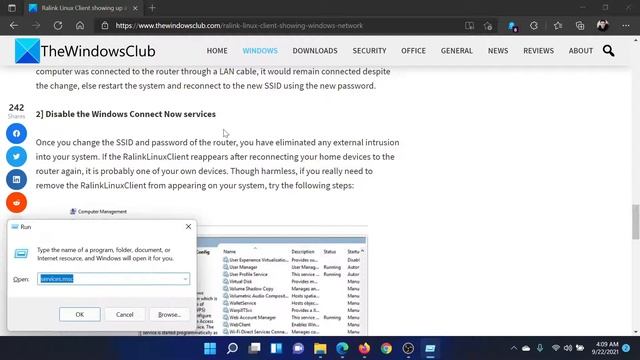Open the immersive reader icon

[x=469, y=26]
